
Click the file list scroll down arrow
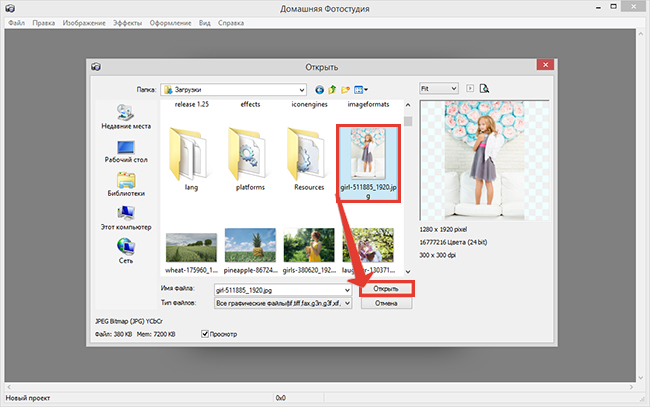pyautogui.click(x=408, y=271)
